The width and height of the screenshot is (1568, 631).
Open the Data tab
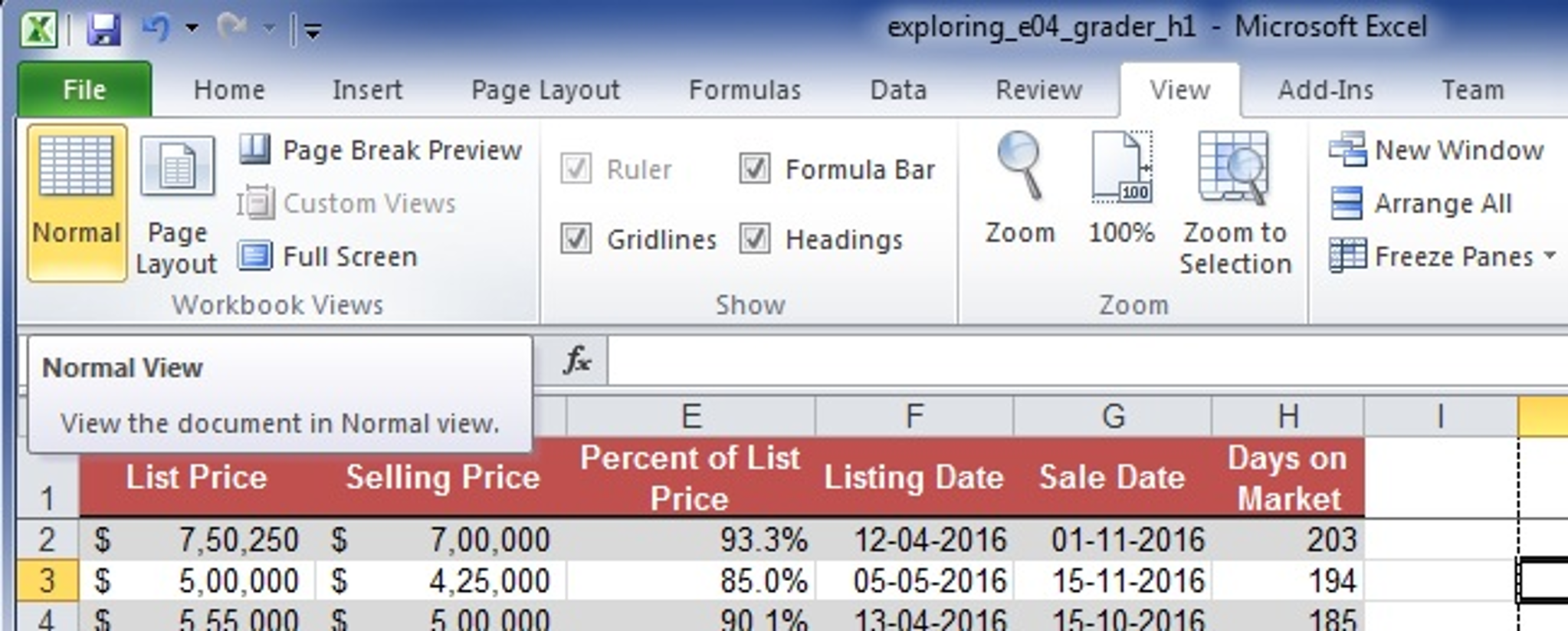click(898, 90)
